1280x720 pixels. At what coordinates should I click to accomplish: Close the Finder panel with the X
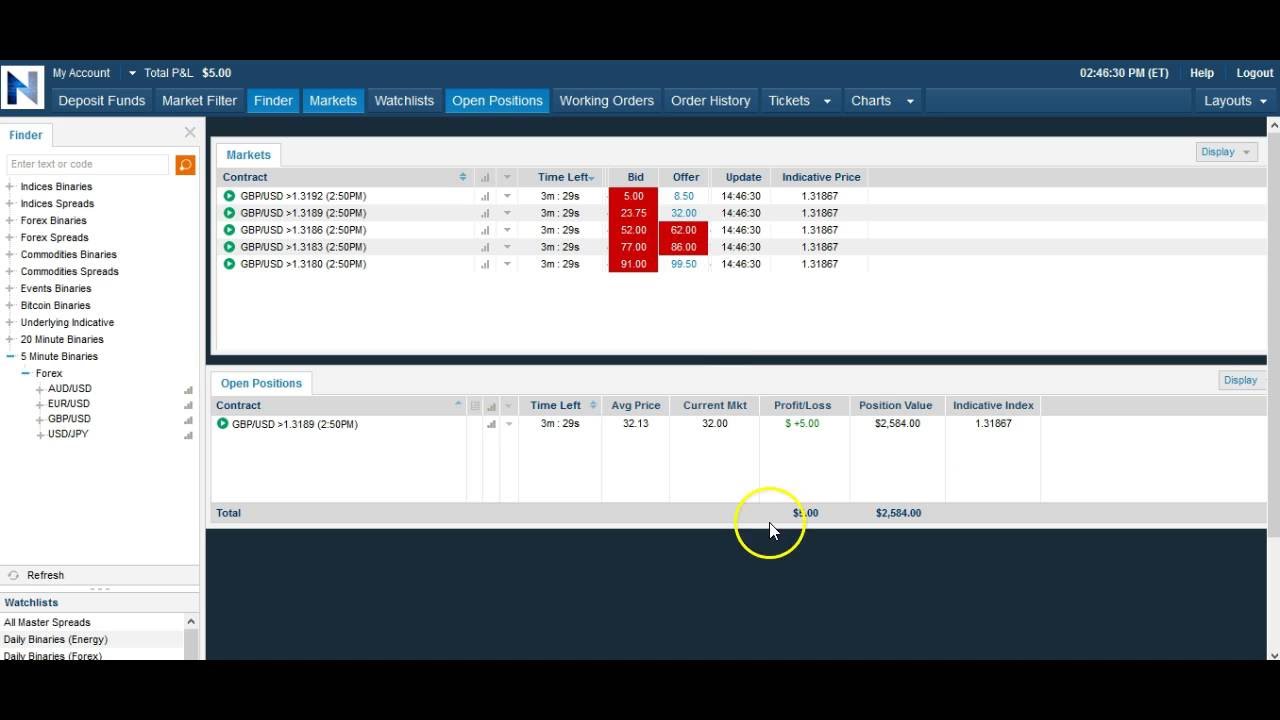(190, 132)
